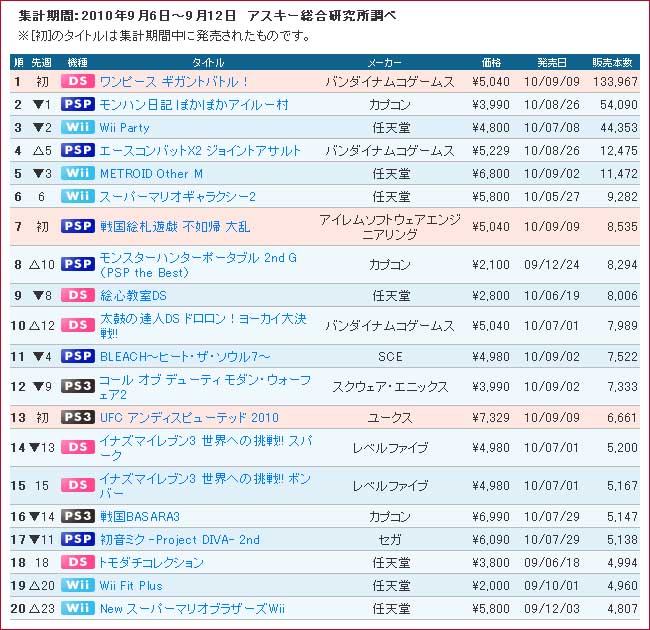The height and width of the screenshot is (630, 650).
Task: Select the price ¥2,100
Action: click(491, 264)
